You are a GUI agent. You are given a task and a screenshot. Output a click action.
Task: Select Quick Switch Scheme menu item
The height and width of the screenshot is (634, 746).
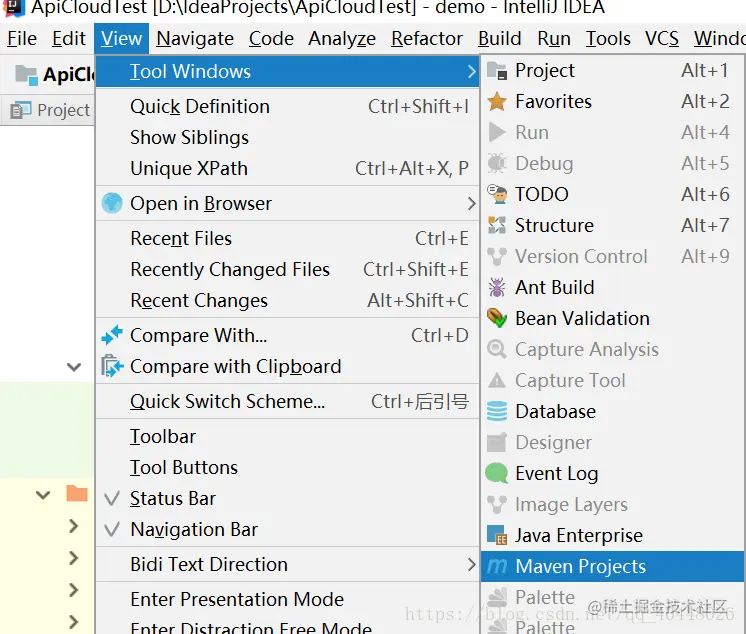tap(287, 401)
